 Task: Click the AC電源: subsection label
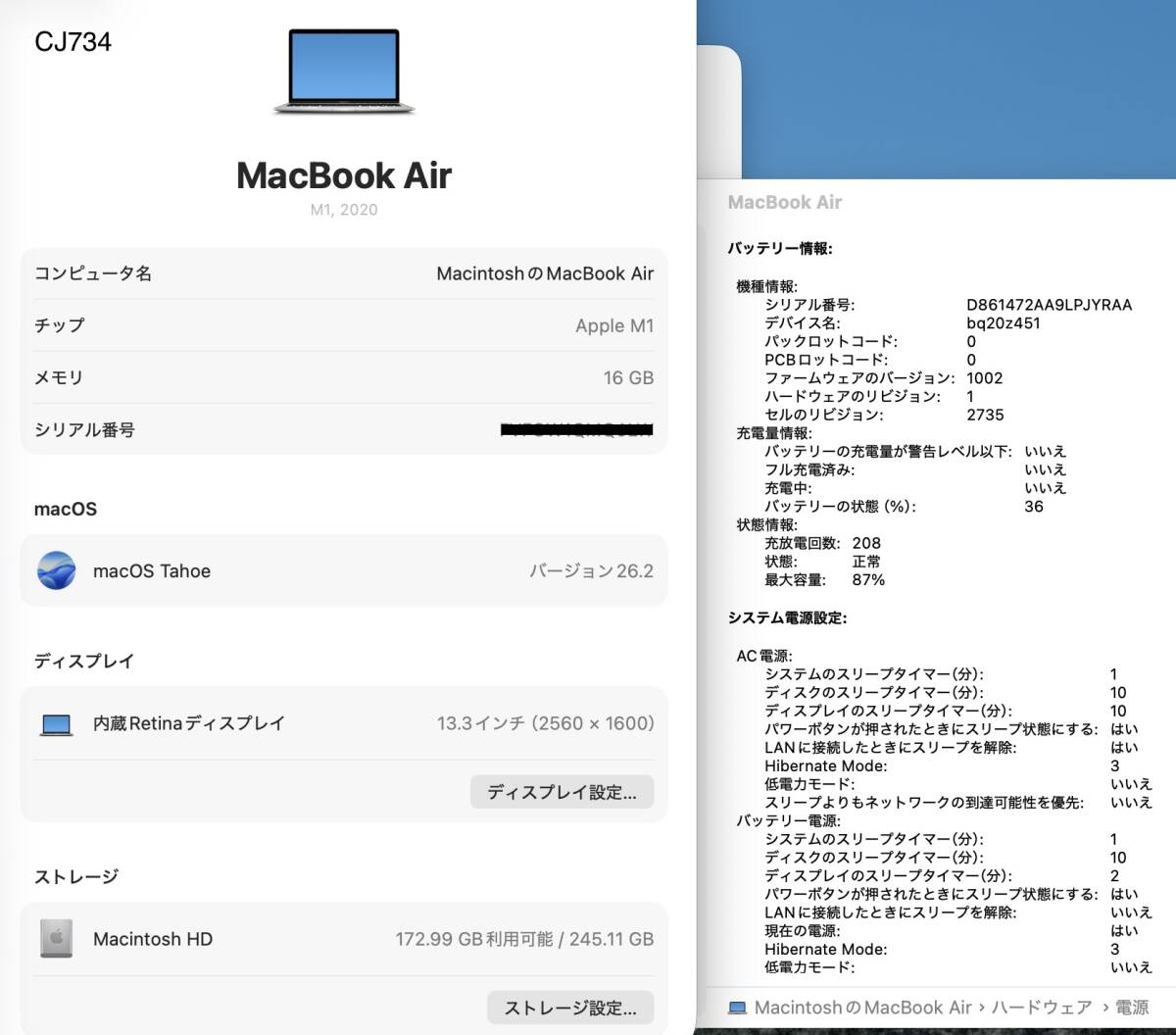764,656
